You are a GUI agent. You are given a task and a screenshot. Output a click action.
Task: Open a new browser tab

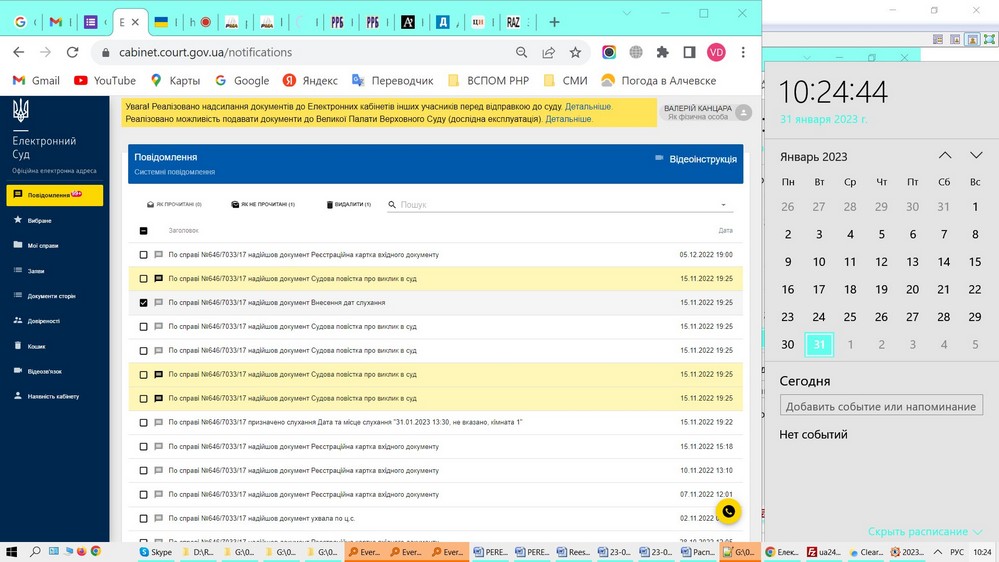click(554, 22)
